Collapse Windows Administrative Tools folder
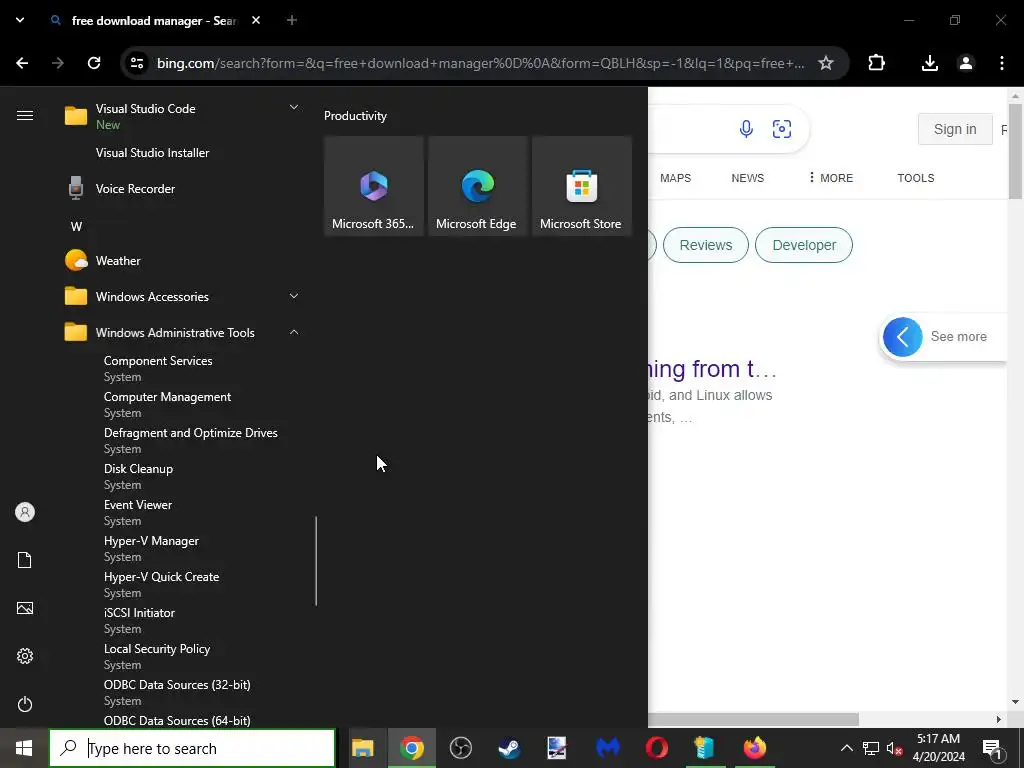 coord(294,332)
